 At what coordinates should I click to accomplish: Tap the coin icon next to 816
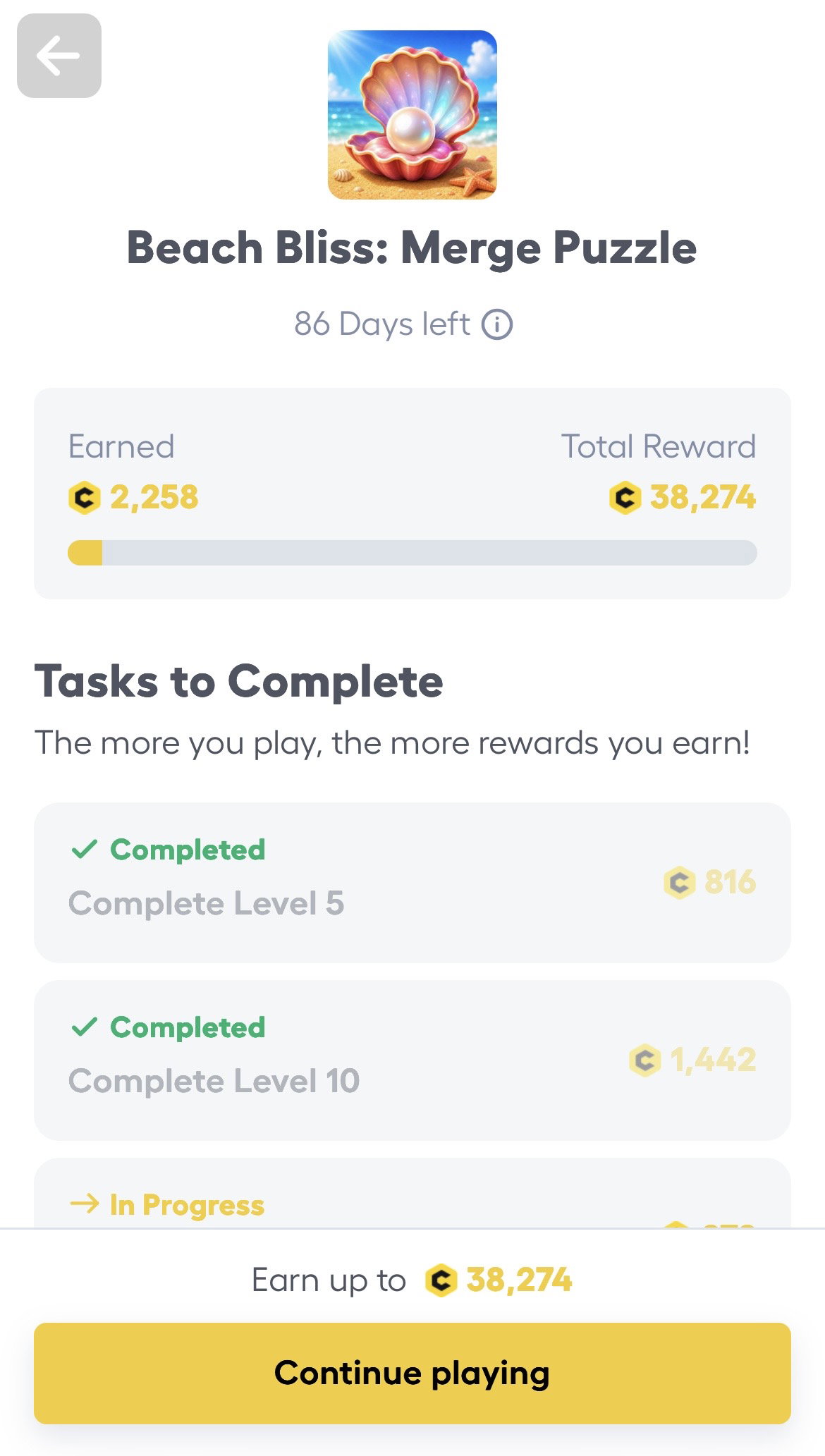680,882
